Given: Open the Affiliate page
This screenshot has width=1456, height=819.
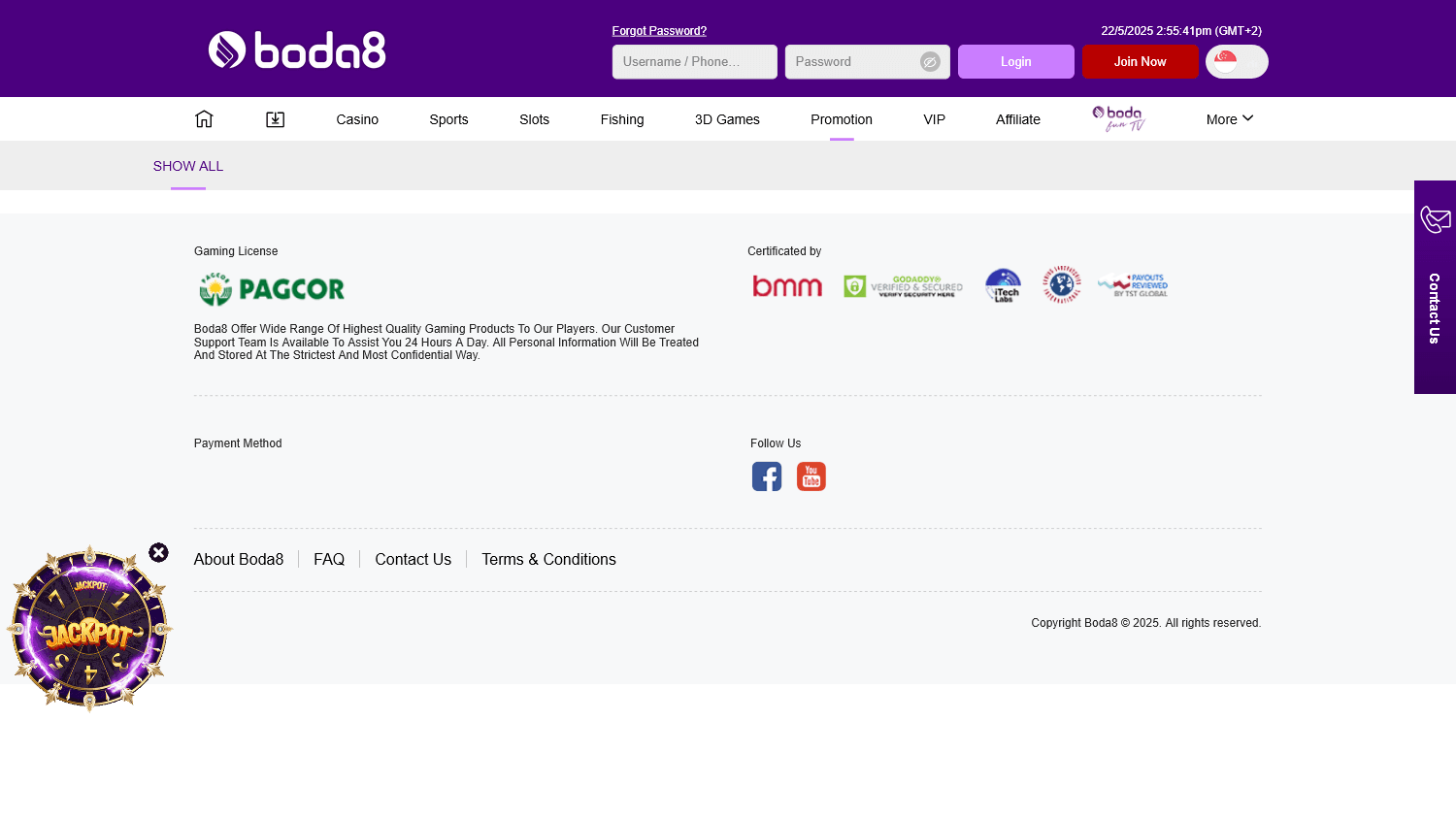Looking at the screenshot, I should 1018,119.
